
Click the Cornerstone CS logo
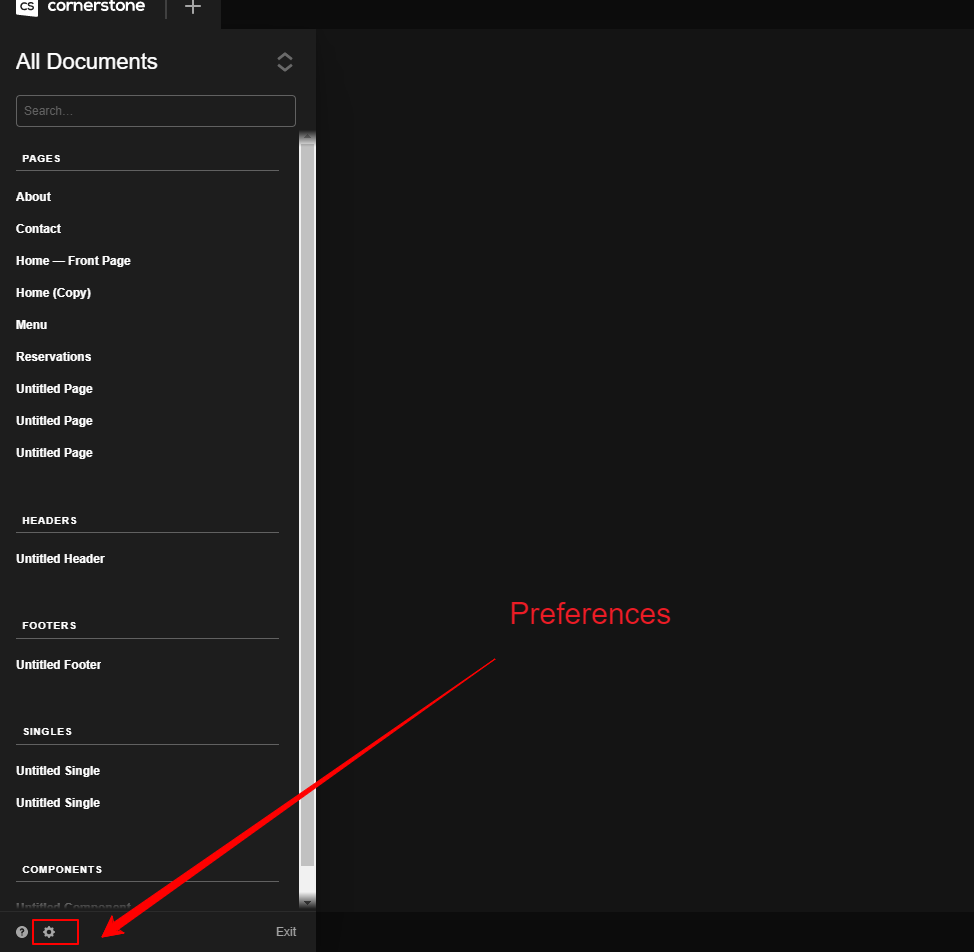point(28,8)
